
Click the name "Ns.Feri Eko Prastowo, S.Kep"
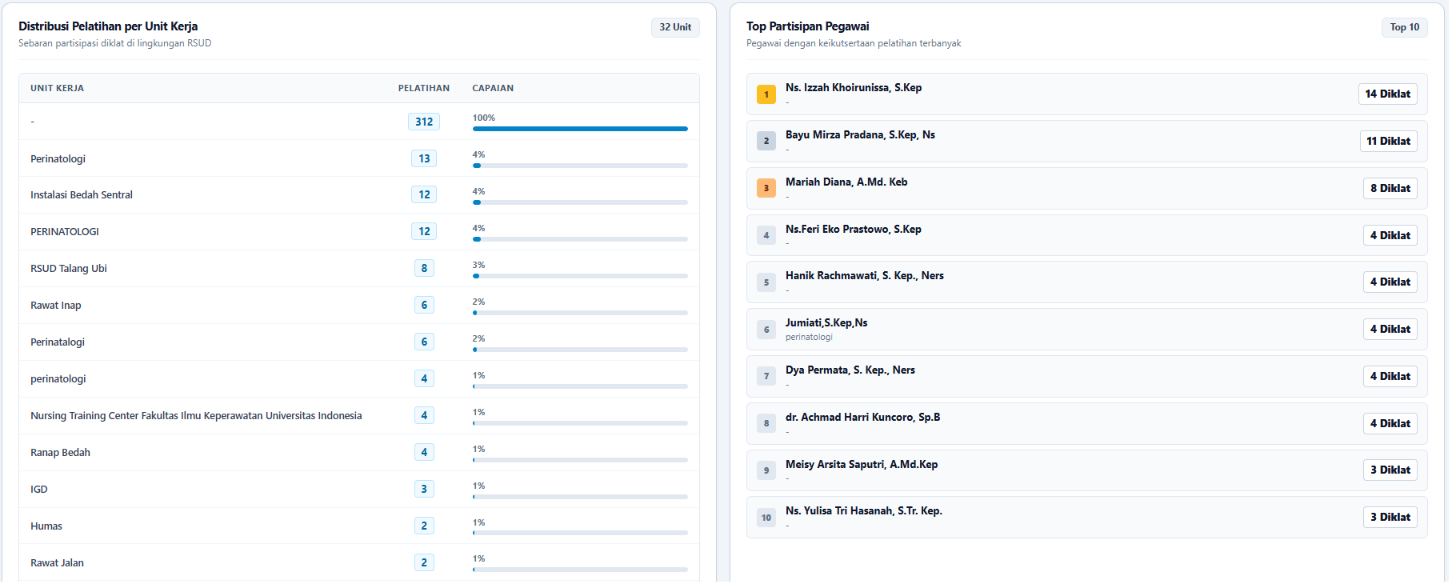pos(854,229)
